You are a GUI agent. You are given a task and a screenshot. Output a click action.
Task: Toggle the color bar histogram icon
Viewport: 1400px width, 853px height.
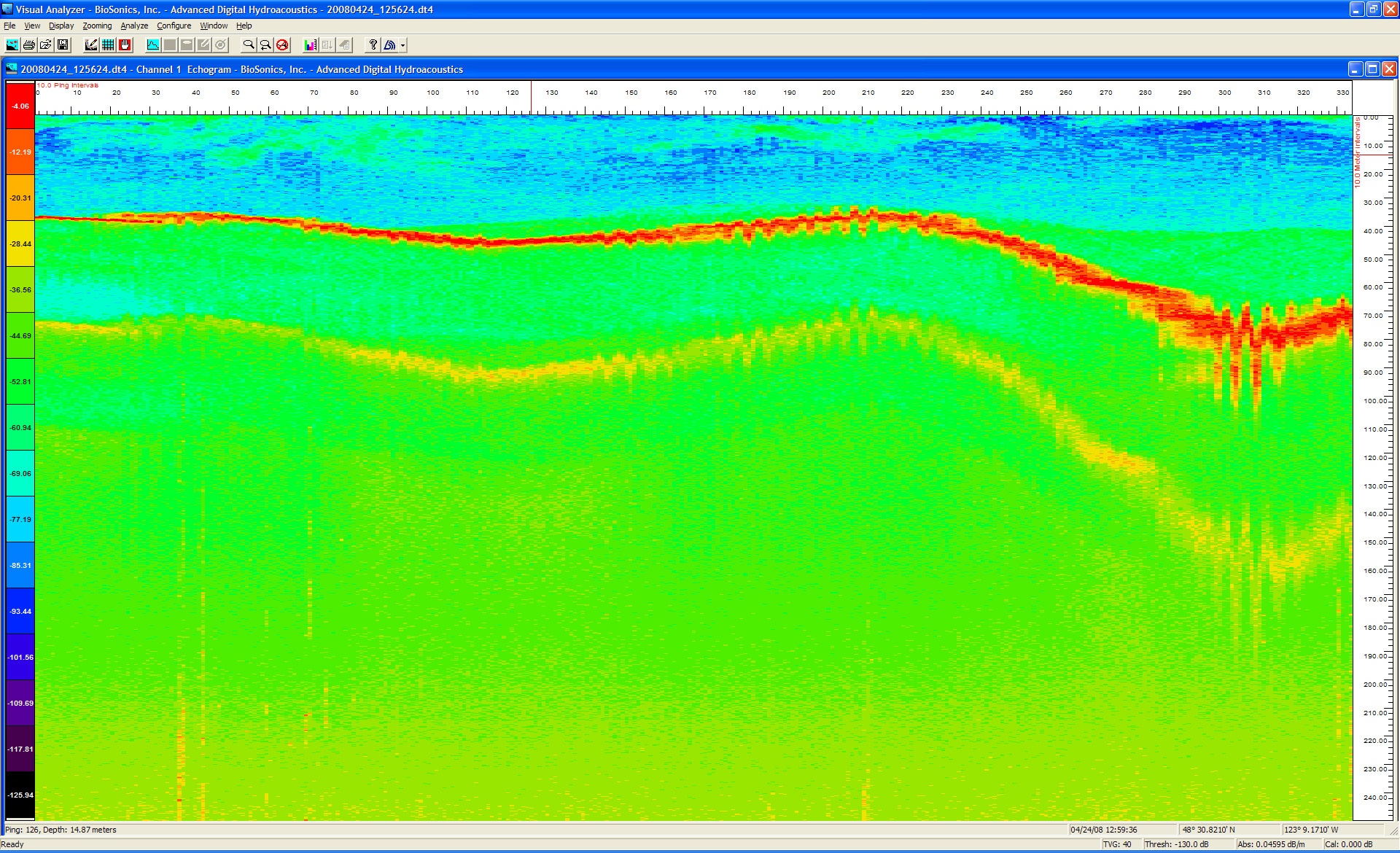click(311, 45)
